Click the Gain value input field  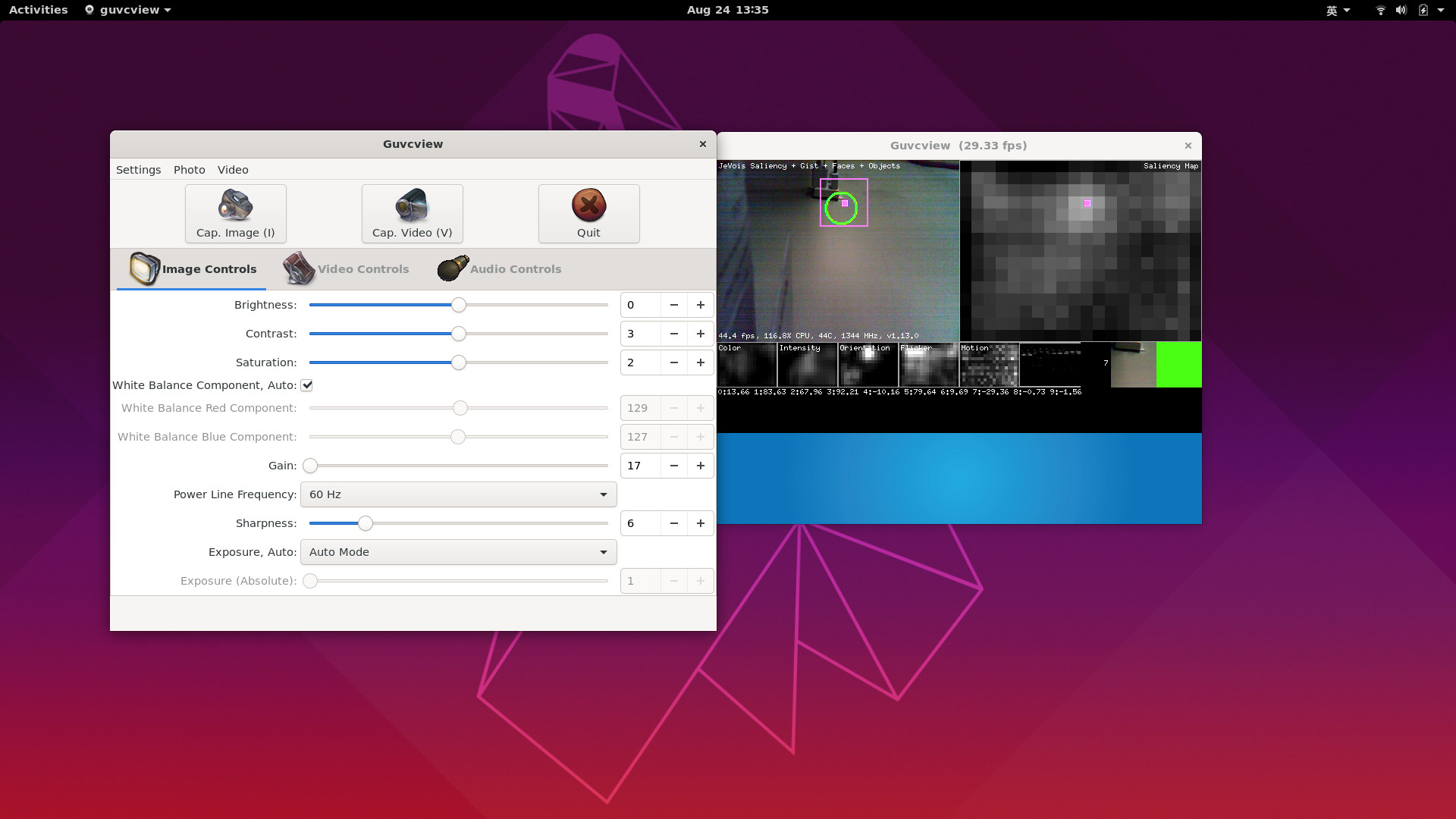pyautogui.click(x=640, y=466)
